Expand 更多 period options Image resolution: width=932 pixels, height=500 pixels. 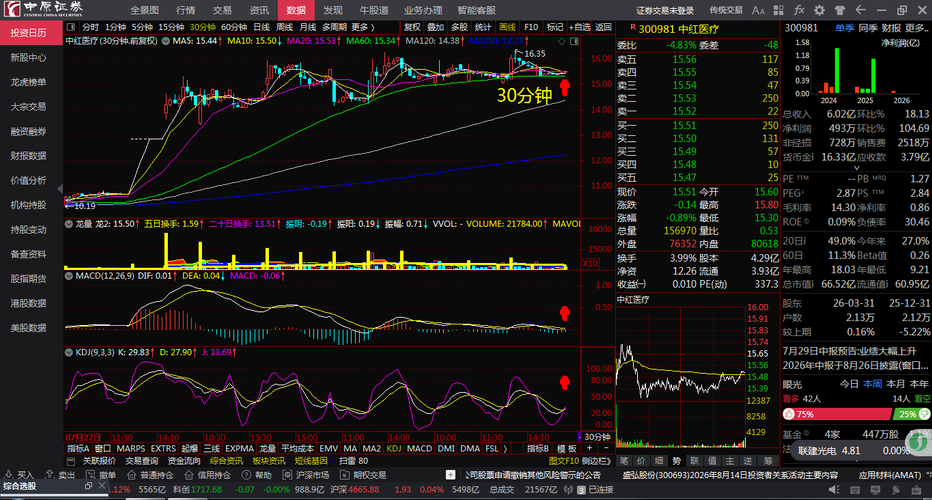tap(363, 27)
